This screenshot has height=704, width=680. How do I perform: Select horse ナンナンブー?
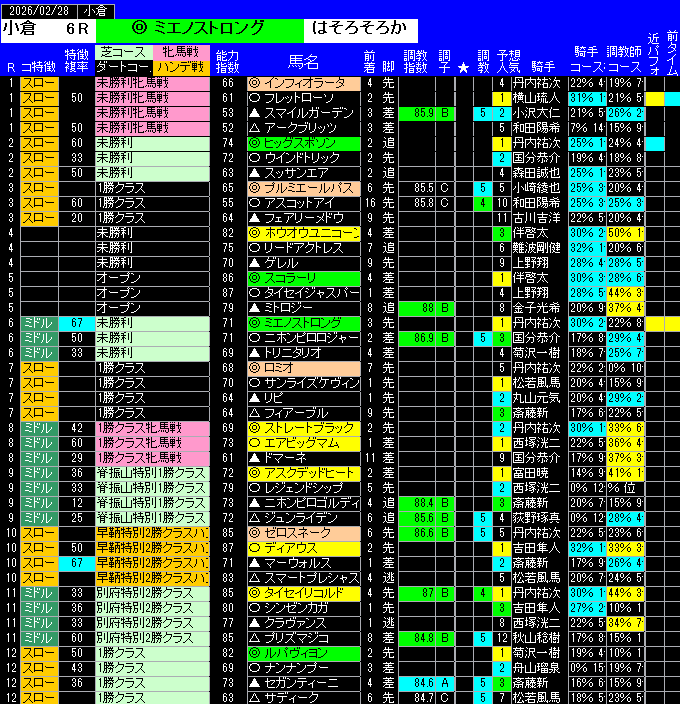click(x=304, y=668)
